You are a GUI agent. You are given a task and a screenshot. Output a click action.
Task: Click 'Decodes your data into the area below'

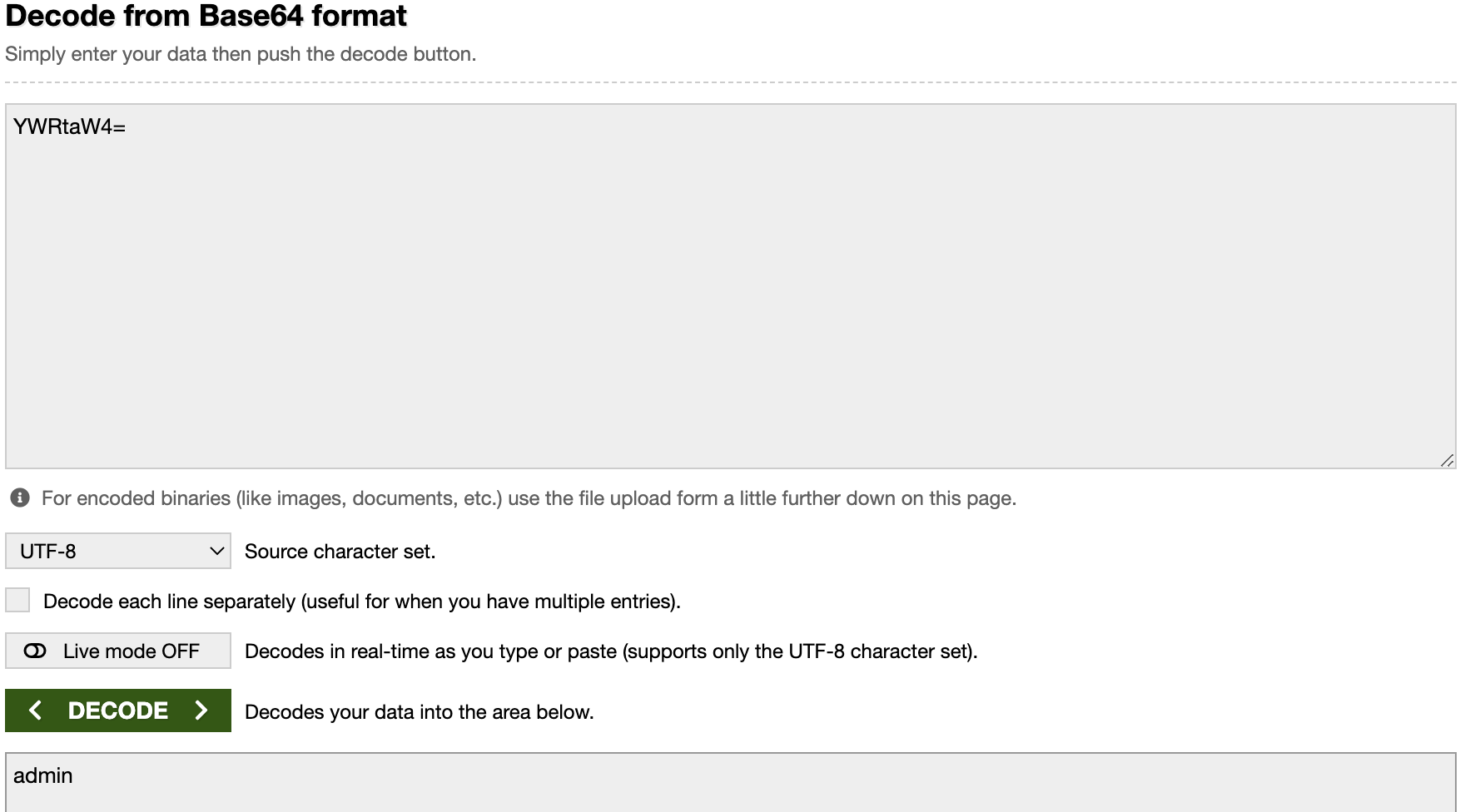pyautogui.click(x=419, y=712)
